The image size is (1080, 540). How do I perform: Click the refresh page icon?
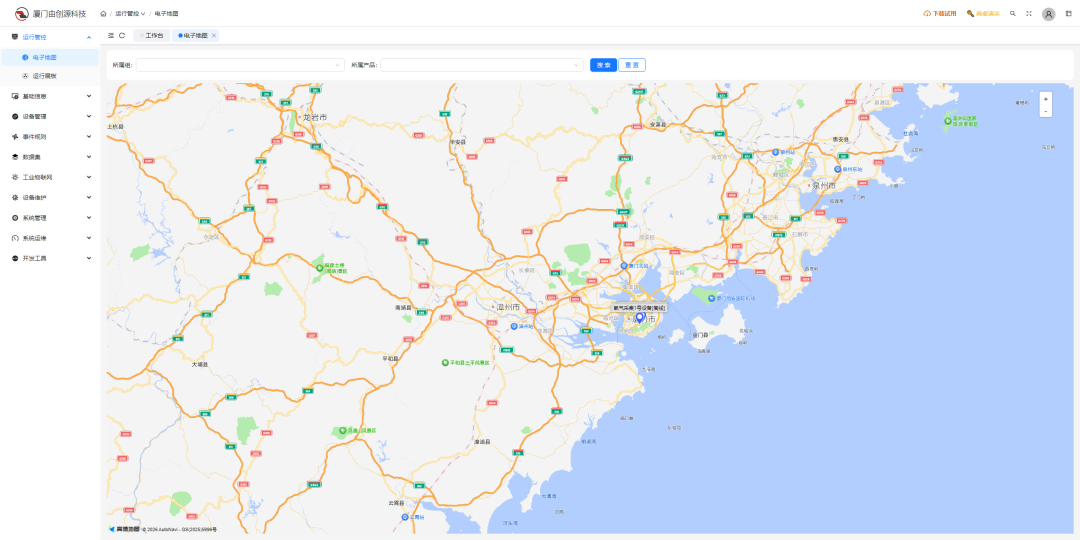[x=122, y=35]
